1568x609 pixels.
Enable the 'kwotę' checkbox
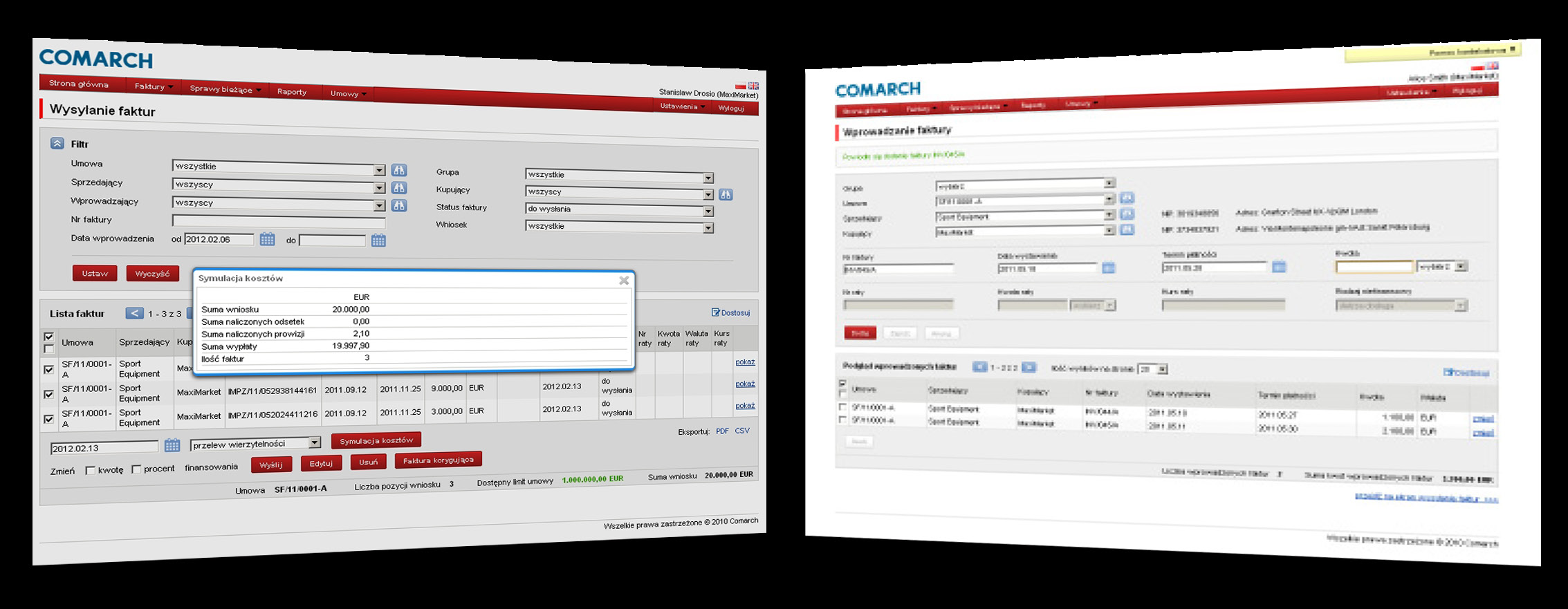coord(90,470)
